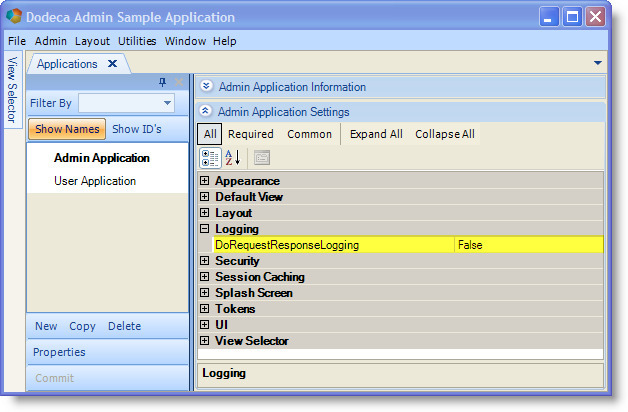Collapse the Logging category

coord(204,229)
